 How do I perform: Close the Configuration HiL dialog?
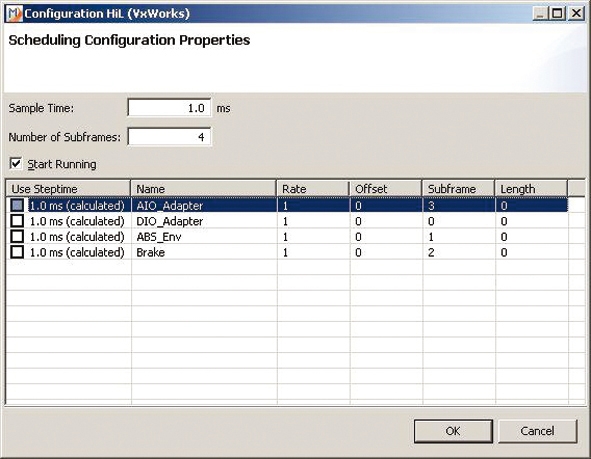coord(576,14)
